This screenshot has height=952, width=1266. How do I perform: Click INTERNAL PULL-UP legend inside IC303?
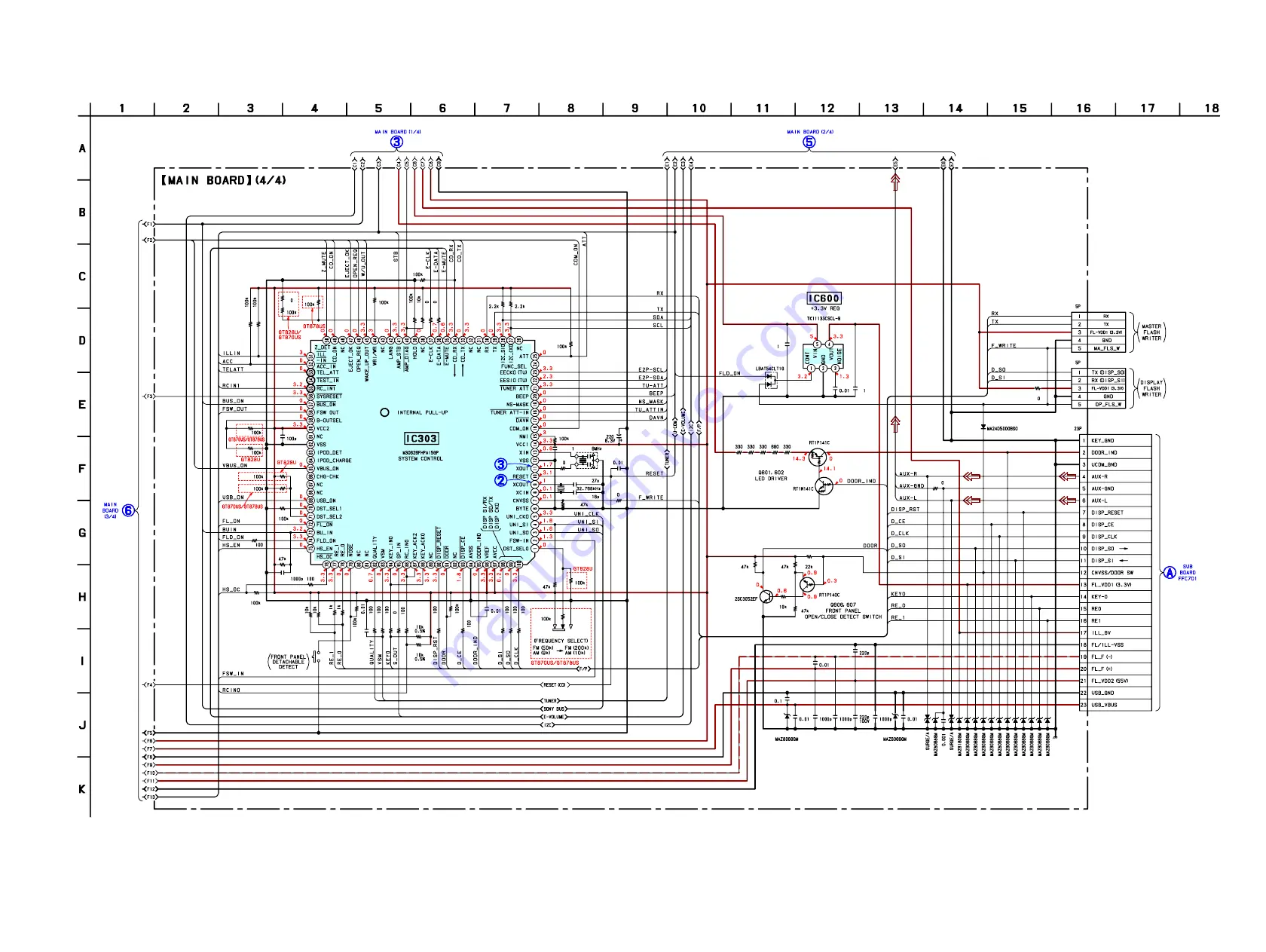pyautogui.click(x=422, y=413)
